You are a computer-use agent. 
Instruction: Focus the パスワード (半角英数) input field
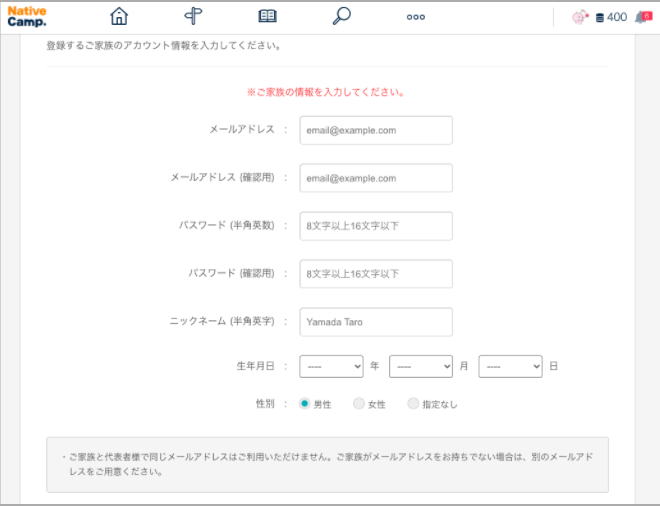point(376,226)
